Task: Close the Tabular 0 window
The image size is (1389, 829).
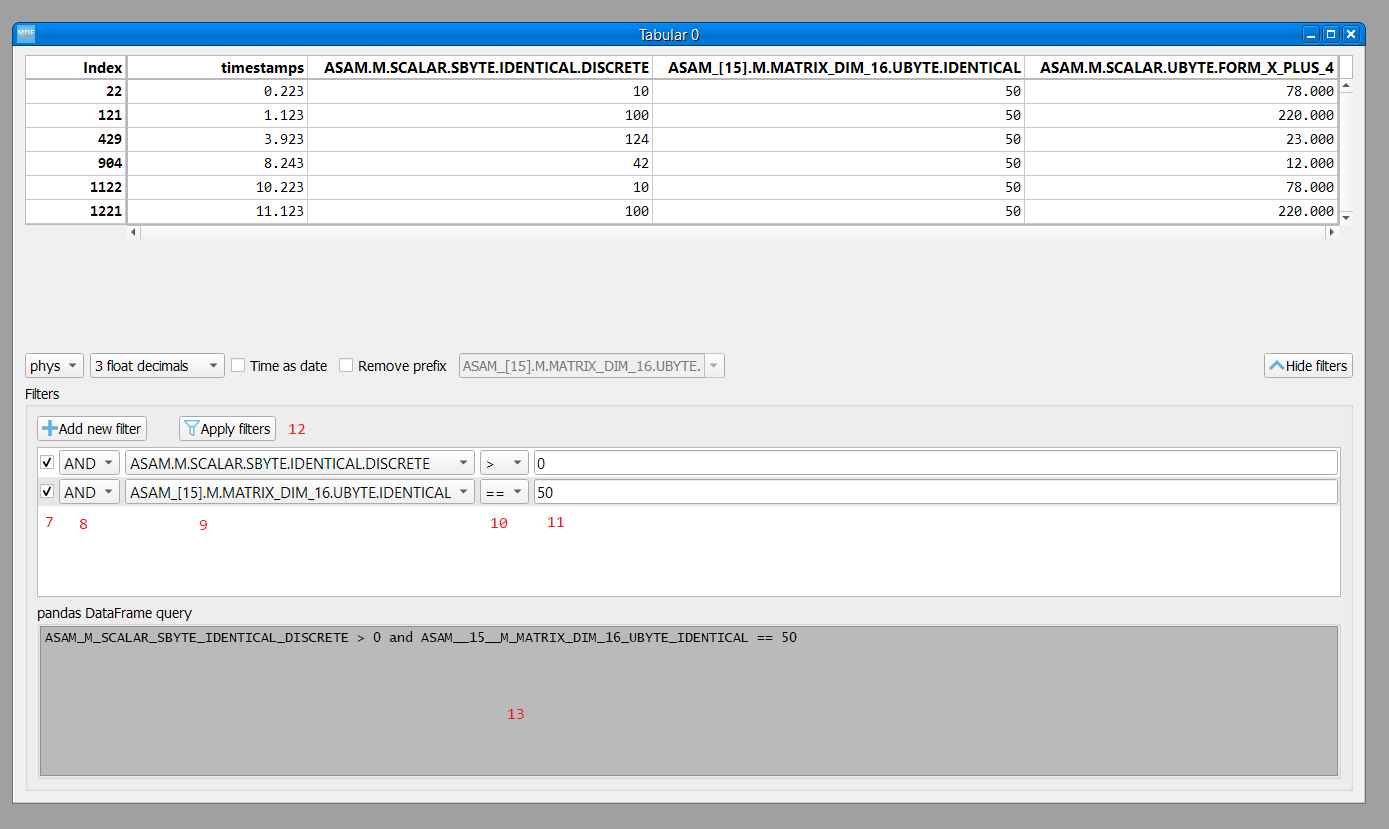Action: [1351, 34]
